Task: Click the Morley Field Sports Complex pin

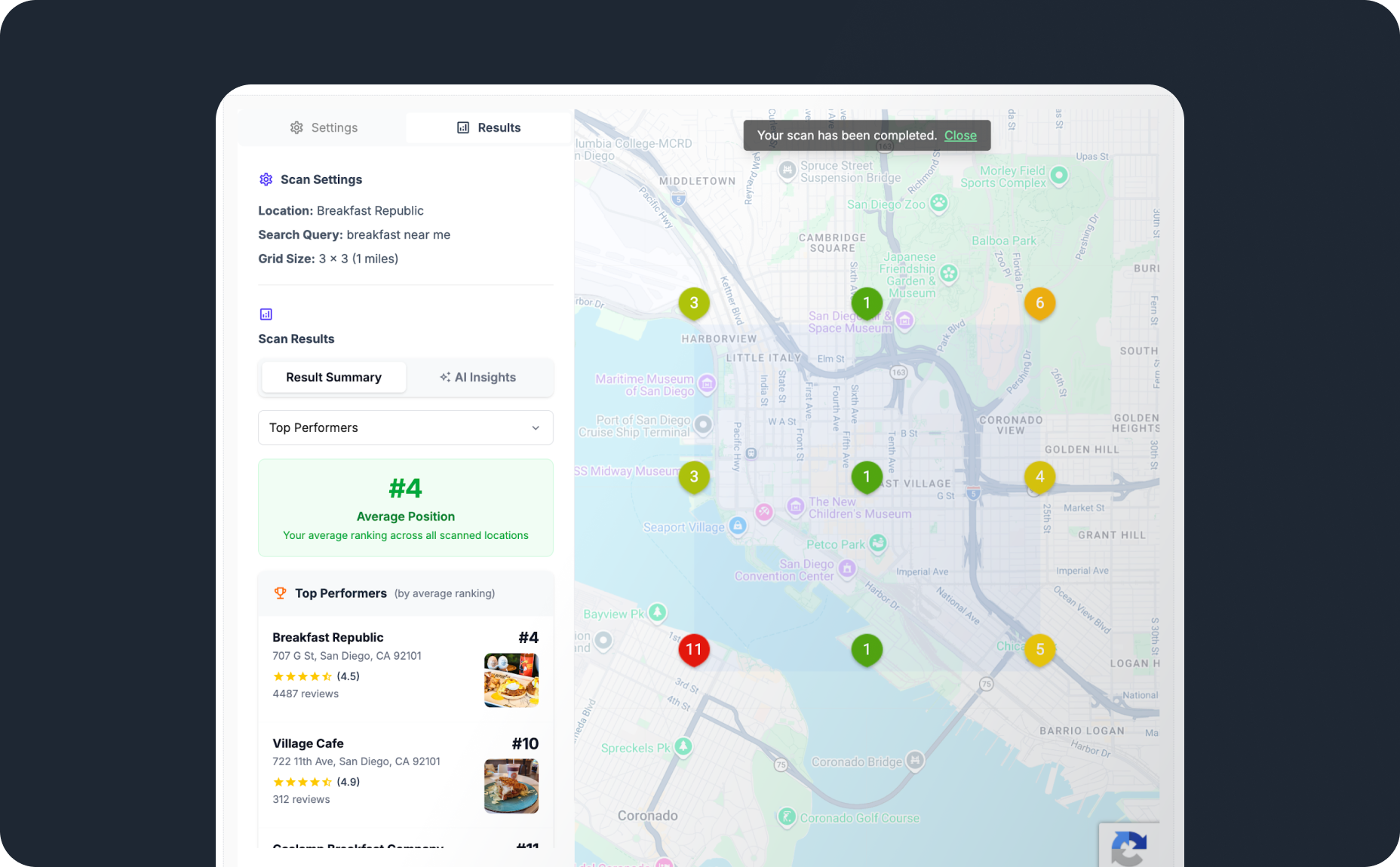Action: coord(1059,175)
